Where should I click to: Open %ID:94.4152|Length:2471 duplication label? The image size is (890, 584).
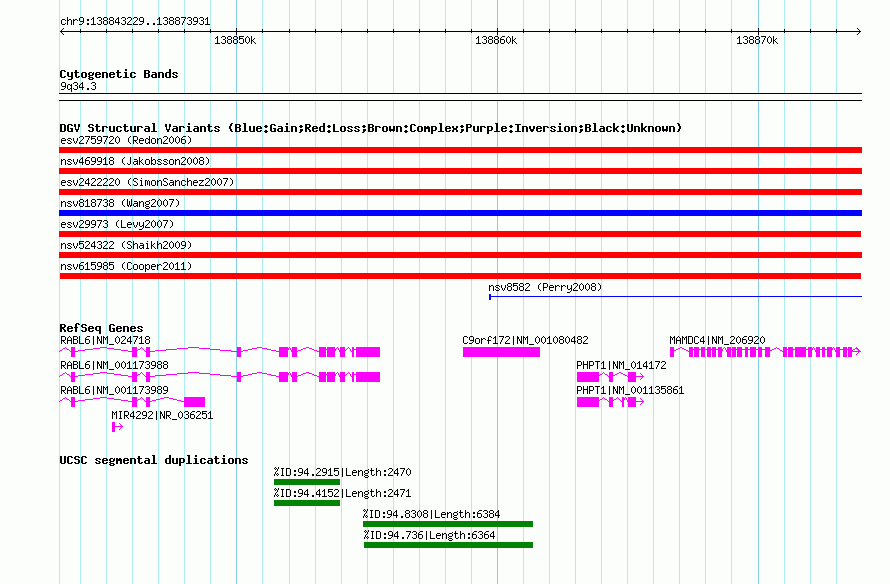coord(342,493)
